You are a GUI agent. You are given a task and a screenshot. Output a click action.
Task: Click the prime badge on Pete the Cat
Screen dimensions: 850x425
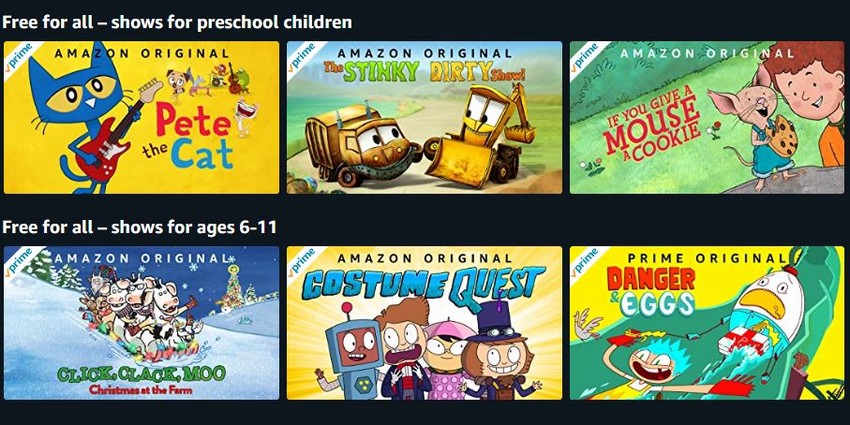18,56
